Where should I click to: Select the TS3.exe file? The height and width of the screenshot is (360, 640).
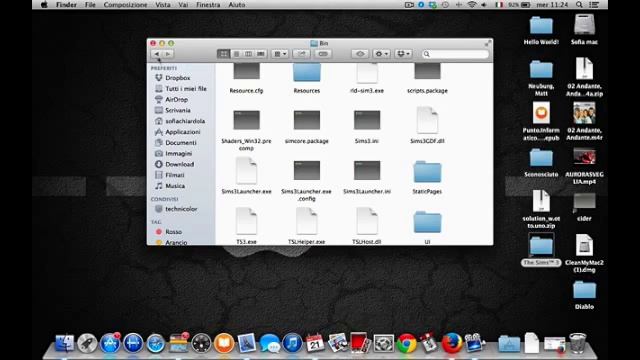(246, 221)
